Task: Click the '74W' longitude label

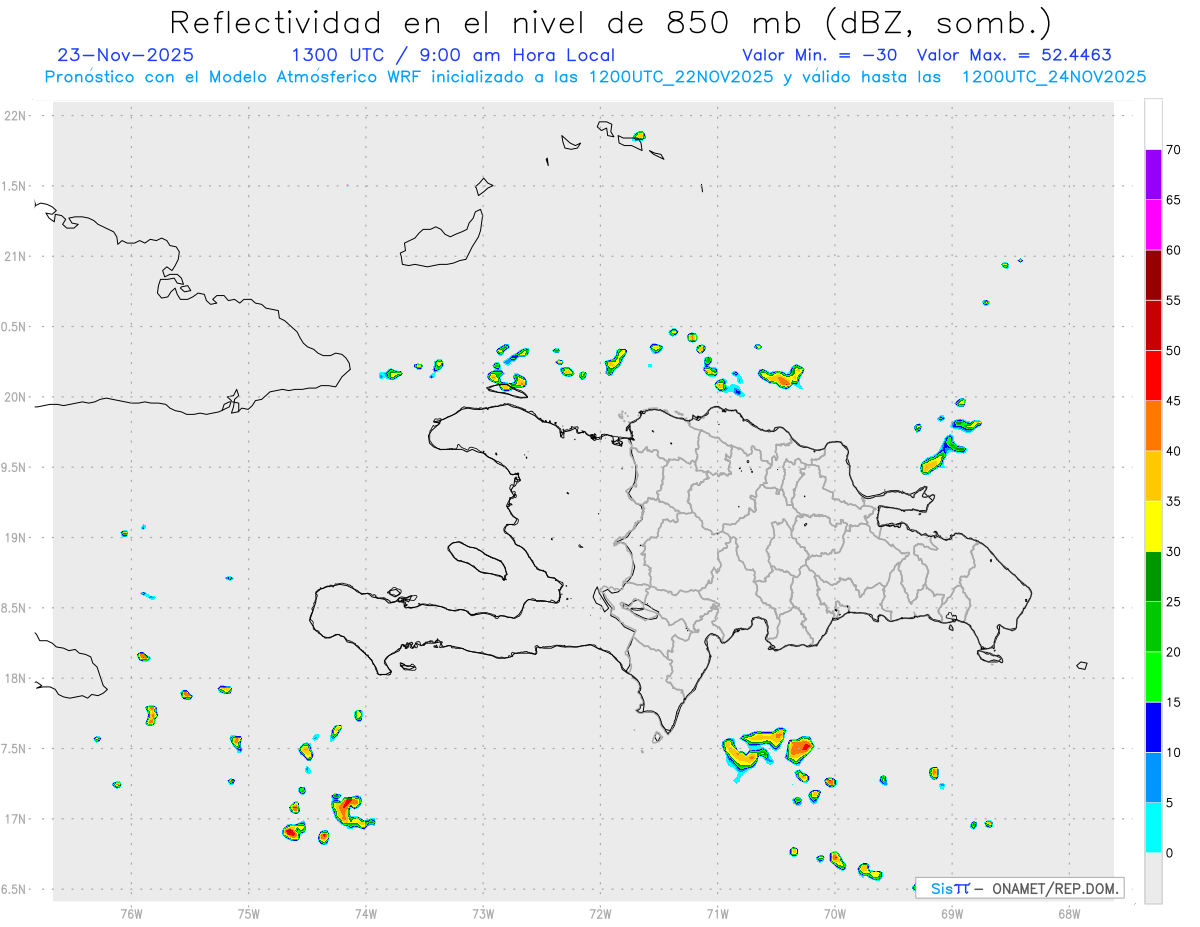Action: (x=366, y=913)
